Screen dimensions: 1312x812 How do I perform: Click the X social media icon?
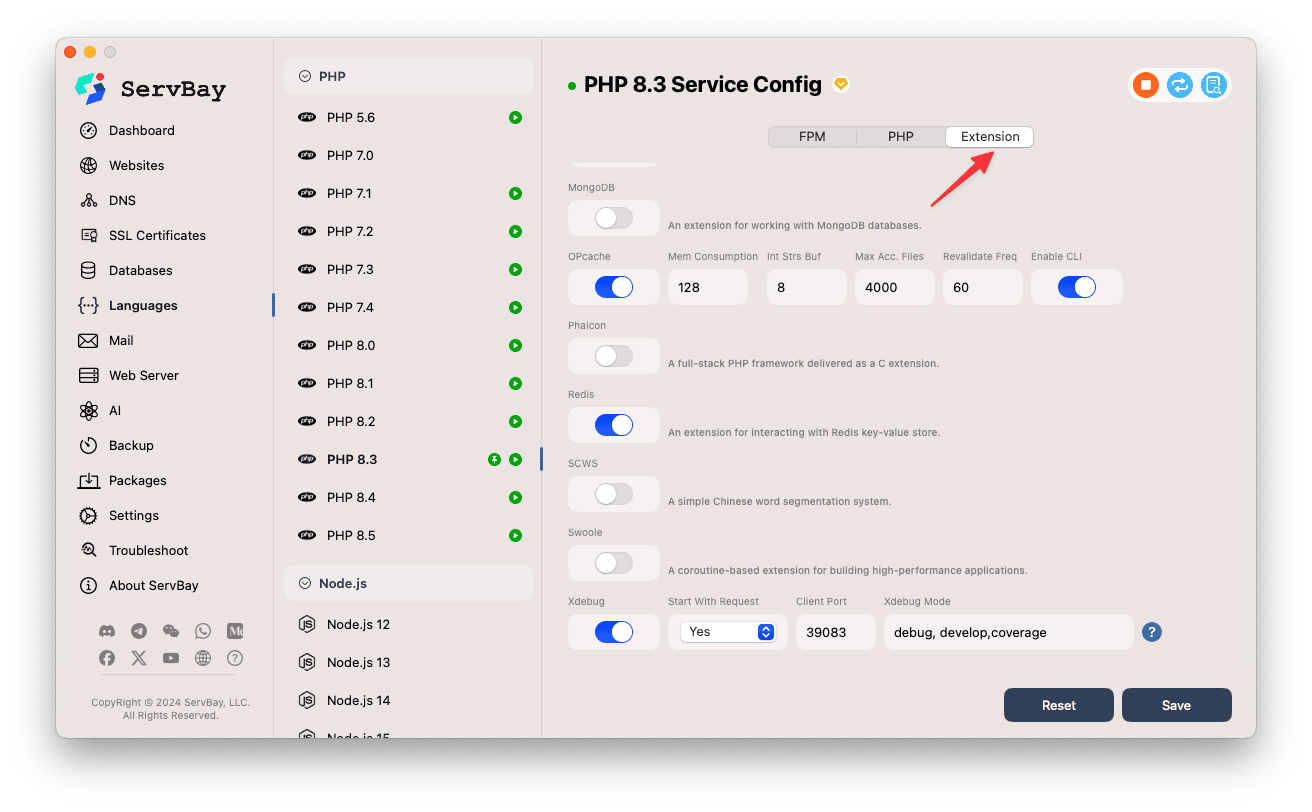138,658
